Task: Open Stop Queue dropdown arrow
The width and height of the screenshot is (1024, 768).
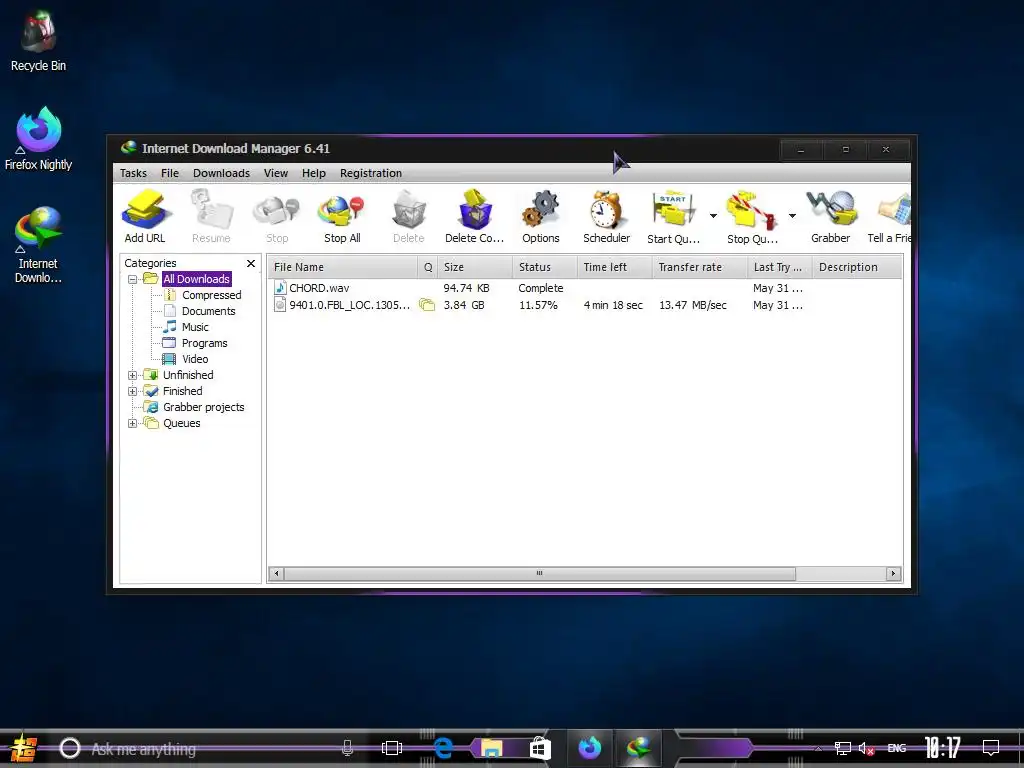Action: point(792,216)
